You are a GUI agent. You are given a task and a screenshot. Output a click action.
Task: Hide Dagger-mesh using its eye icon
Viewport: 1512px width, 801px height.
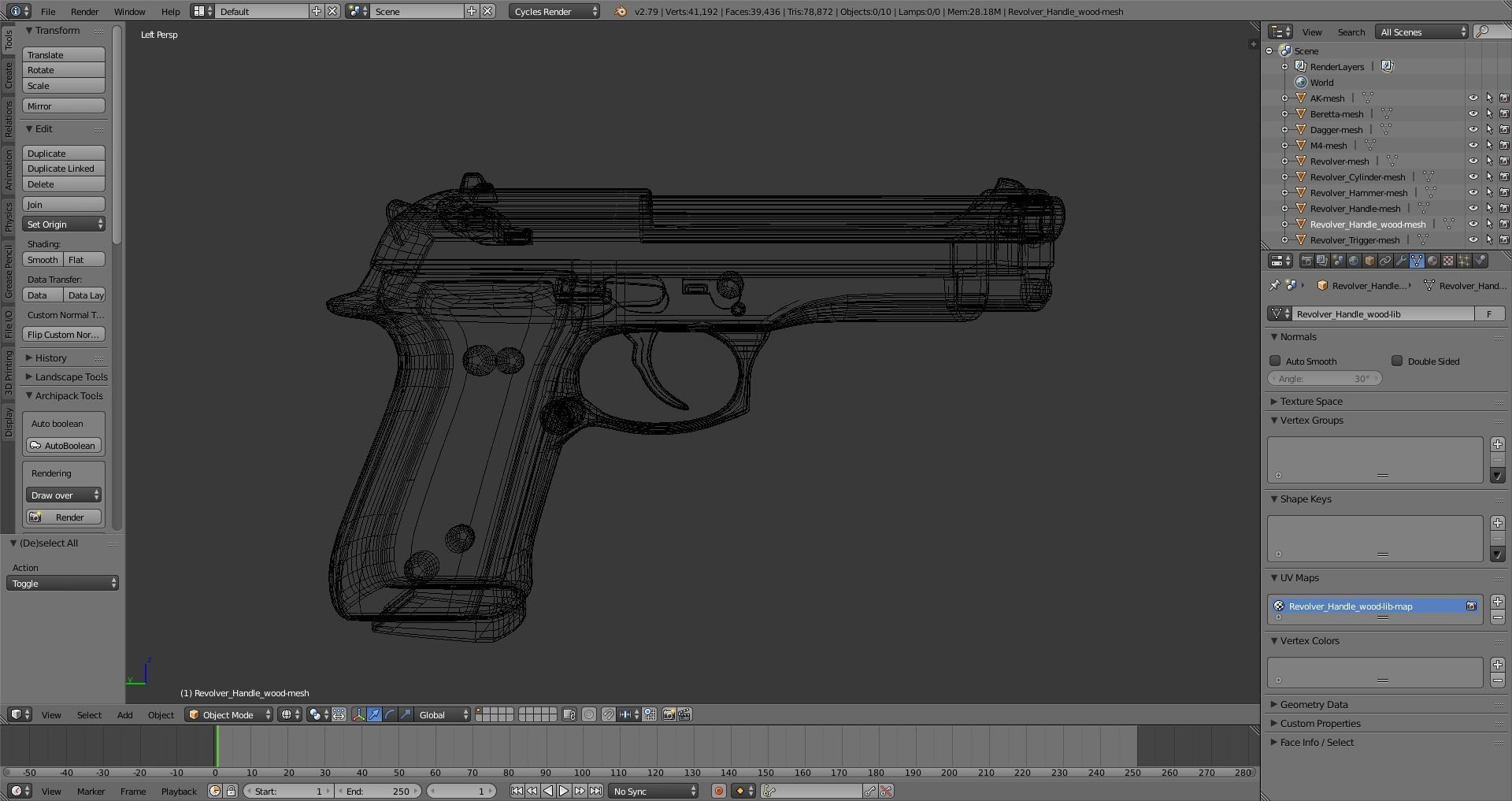(1473, 130)
